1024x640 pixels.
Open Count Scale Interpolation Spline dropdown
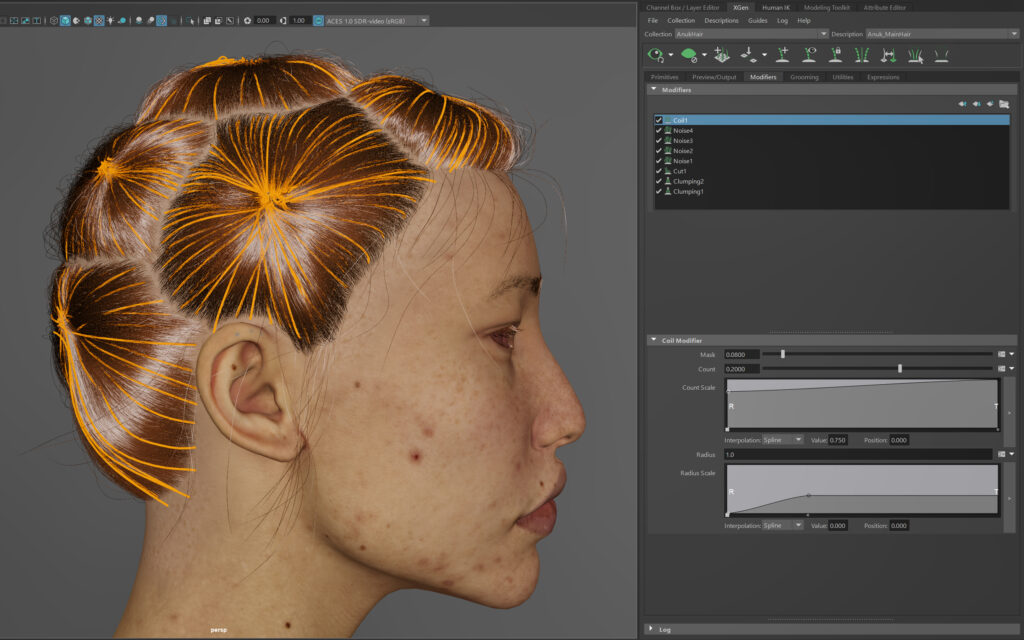click(x=783, y=440)
